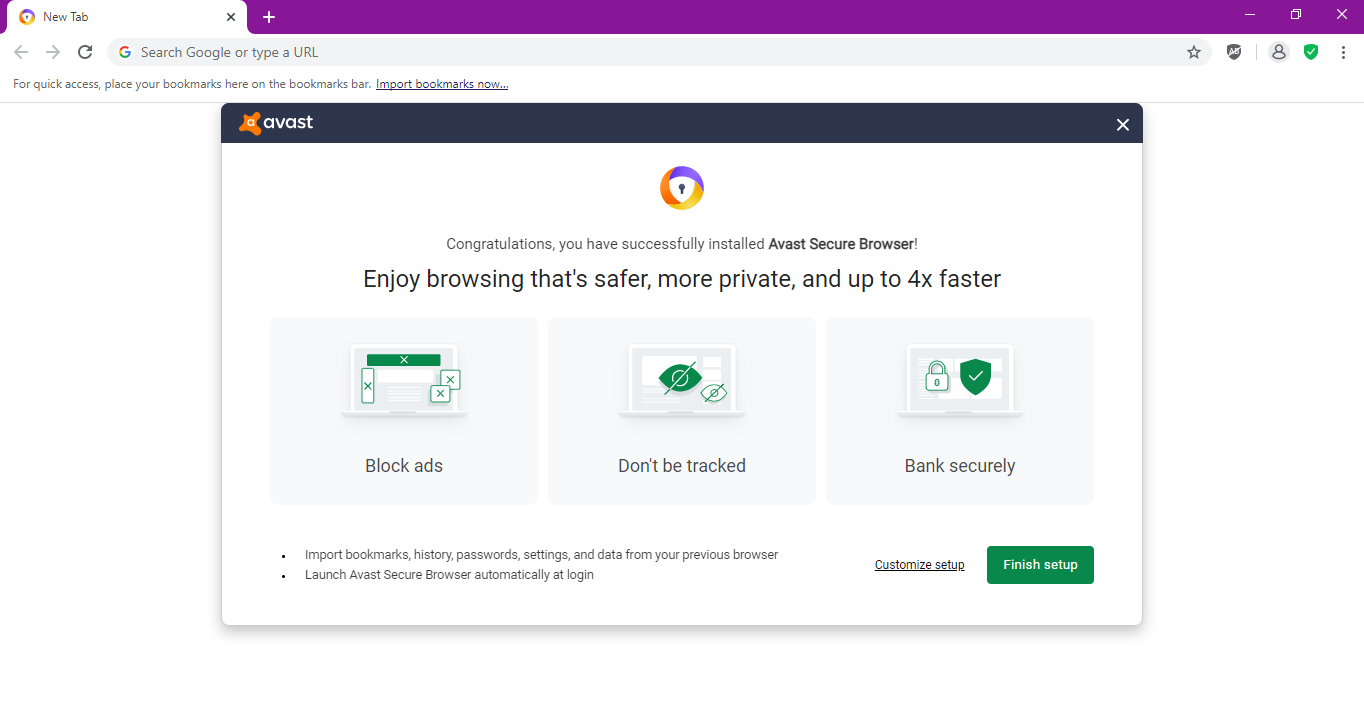Select the Don't be tracked illustration
Image resolution: width=1364 pixels, height=724 pixels.
681,380
